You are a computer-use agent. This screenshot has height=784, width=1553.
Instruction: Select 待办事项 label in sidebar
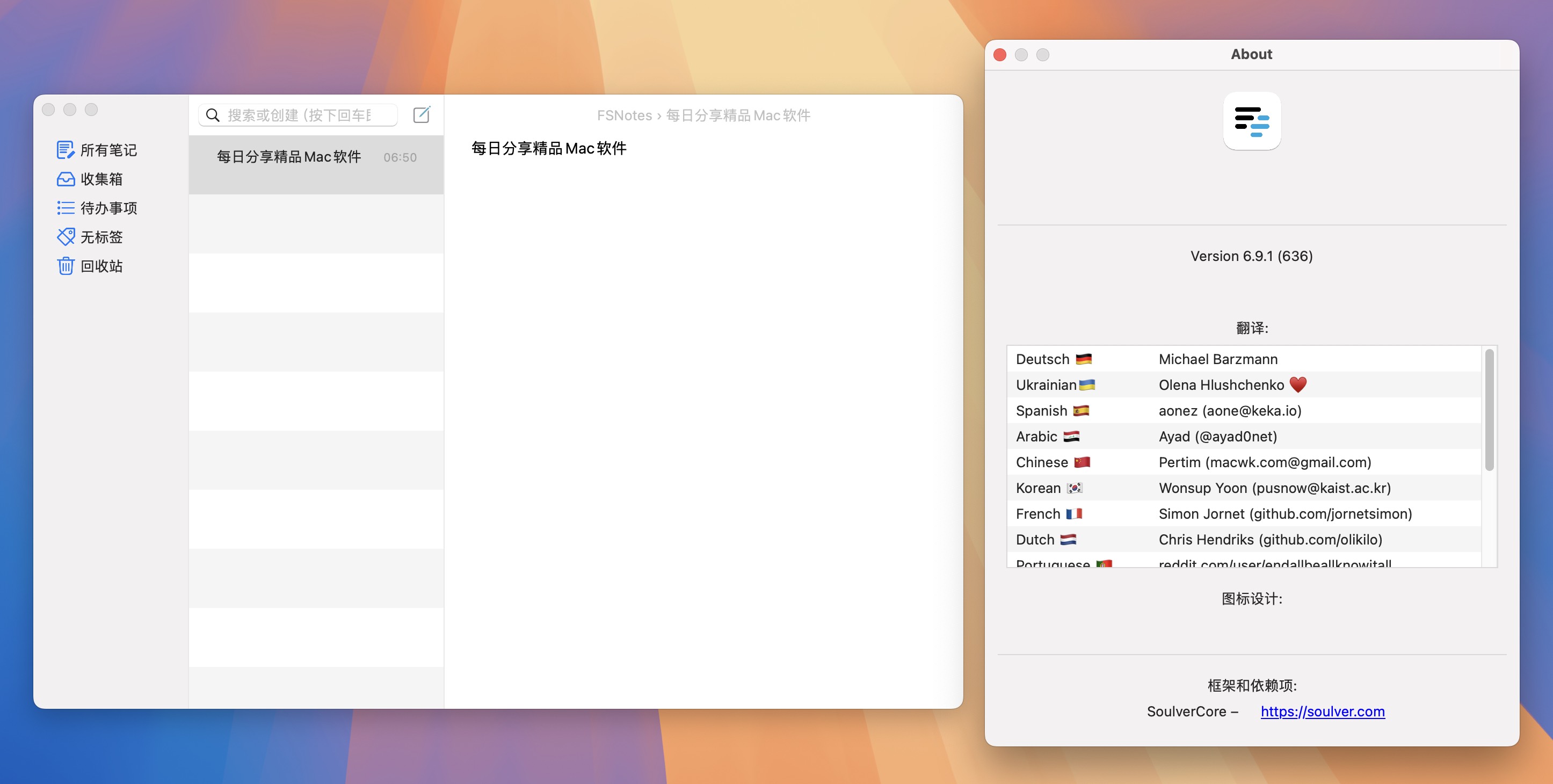pos(108,208)
